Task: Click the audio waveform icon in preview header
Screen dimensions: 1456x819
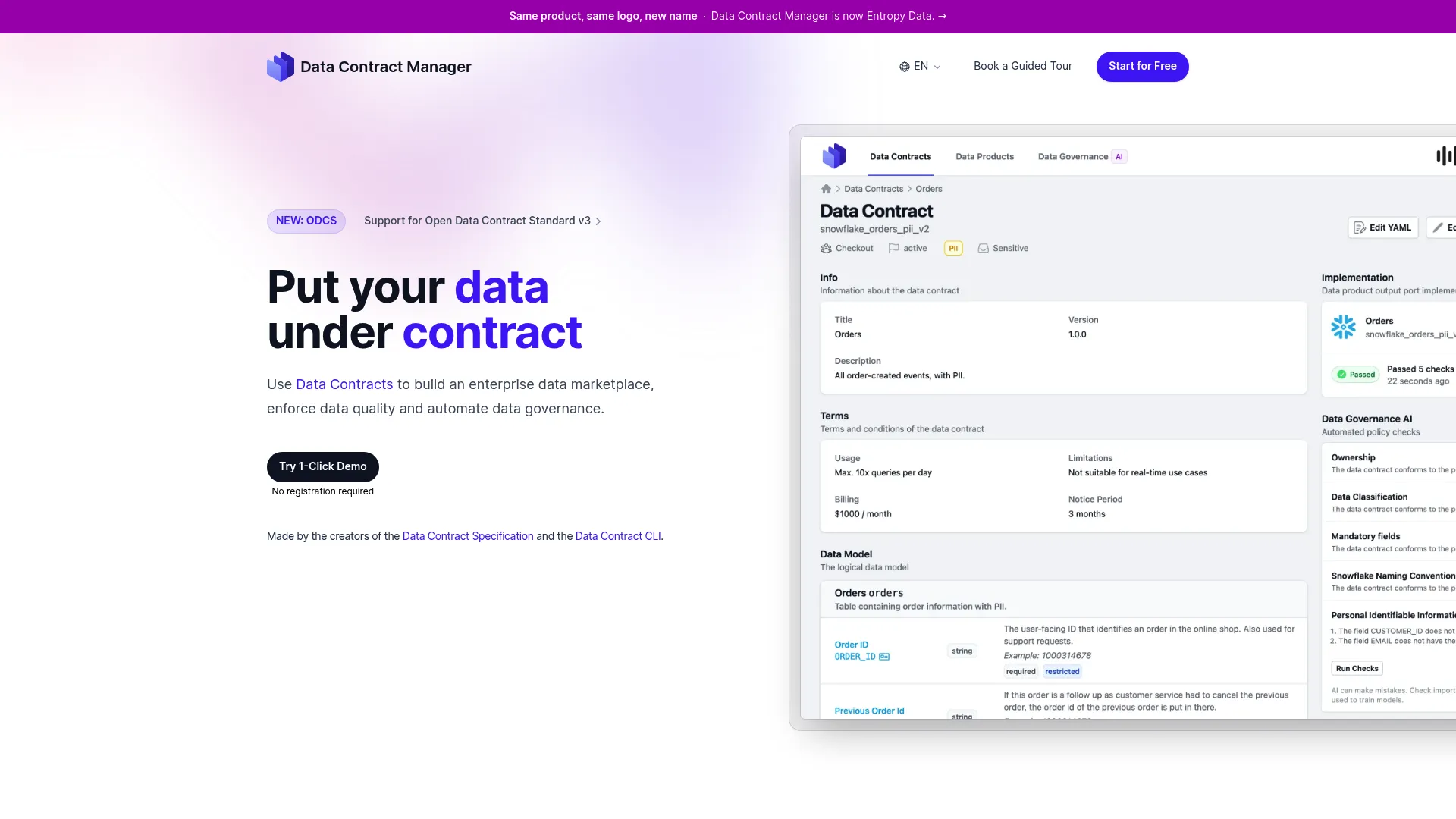Action: coord(1445,156)
